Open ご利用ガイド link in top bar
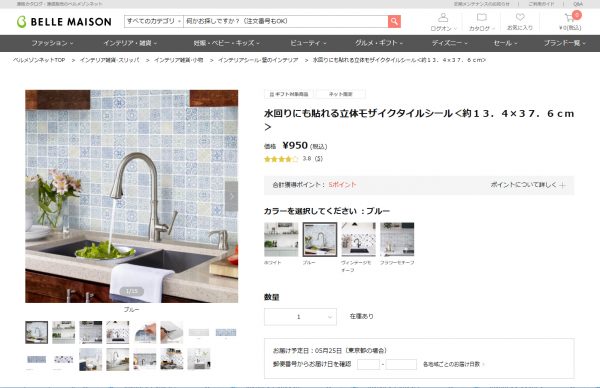 [x=541, y=4]
